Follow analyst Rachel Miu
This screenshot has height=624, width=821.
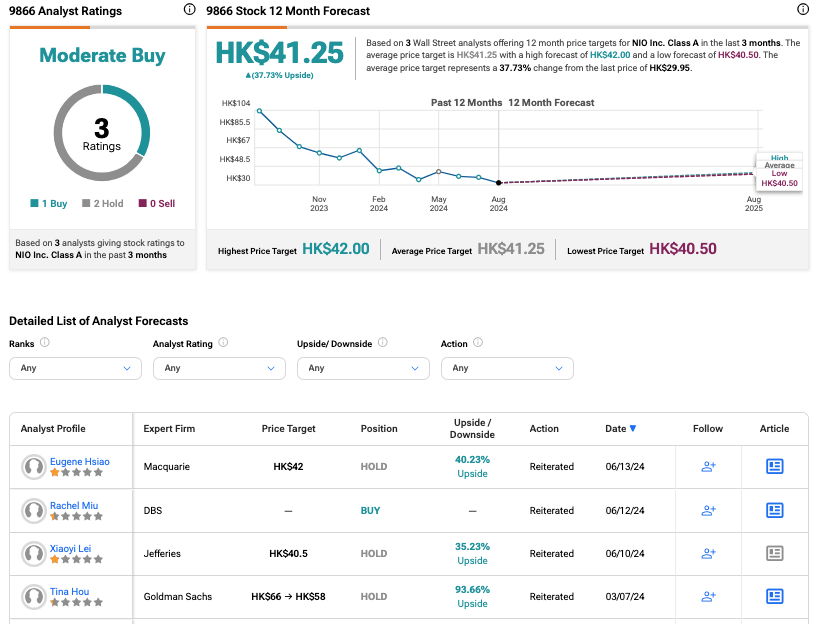pos(708,510)
